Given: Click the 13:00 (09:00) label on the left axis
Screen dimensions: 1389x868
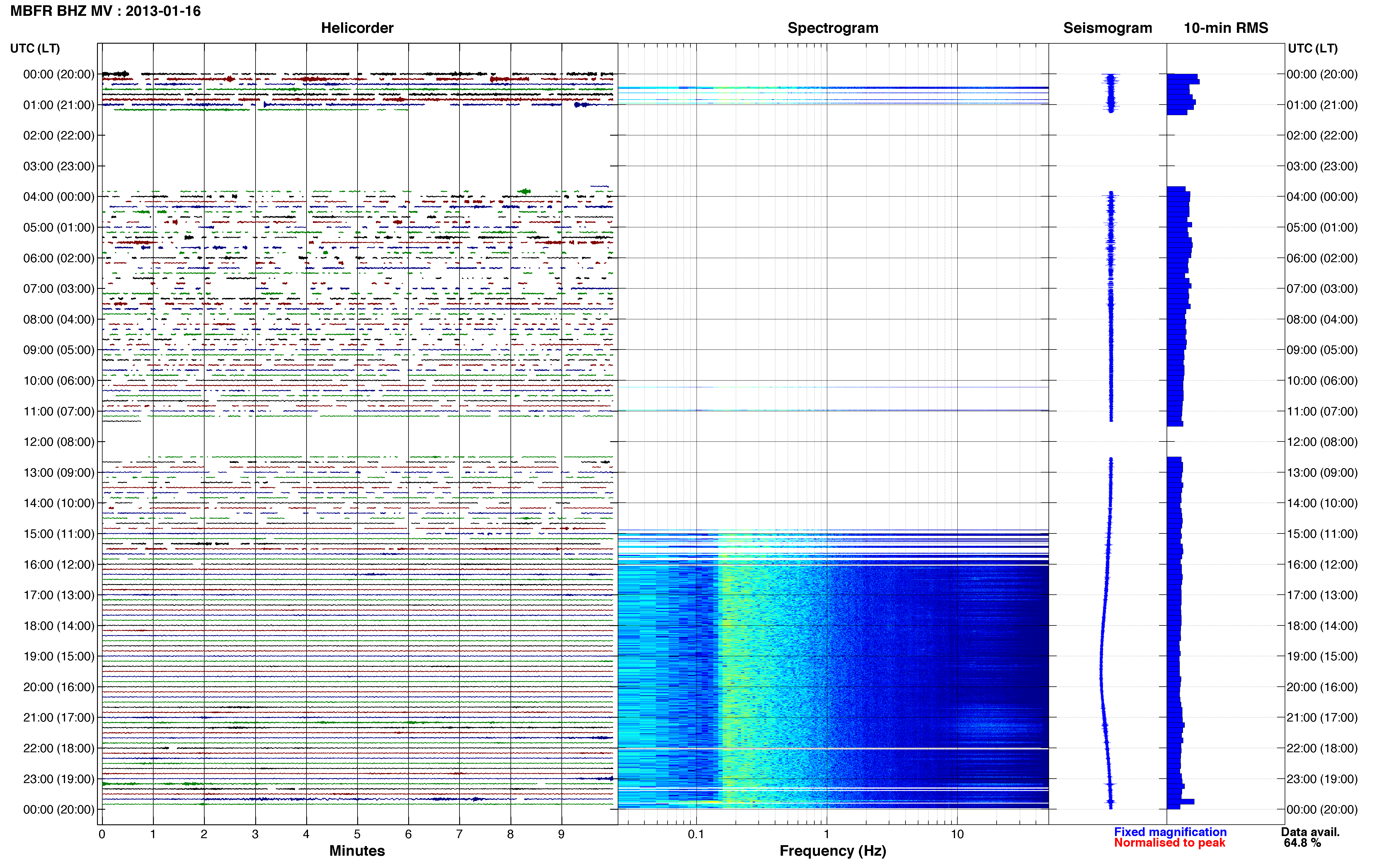Looking at the screenshot, I should pyautogui.click(x=59, y=473).
